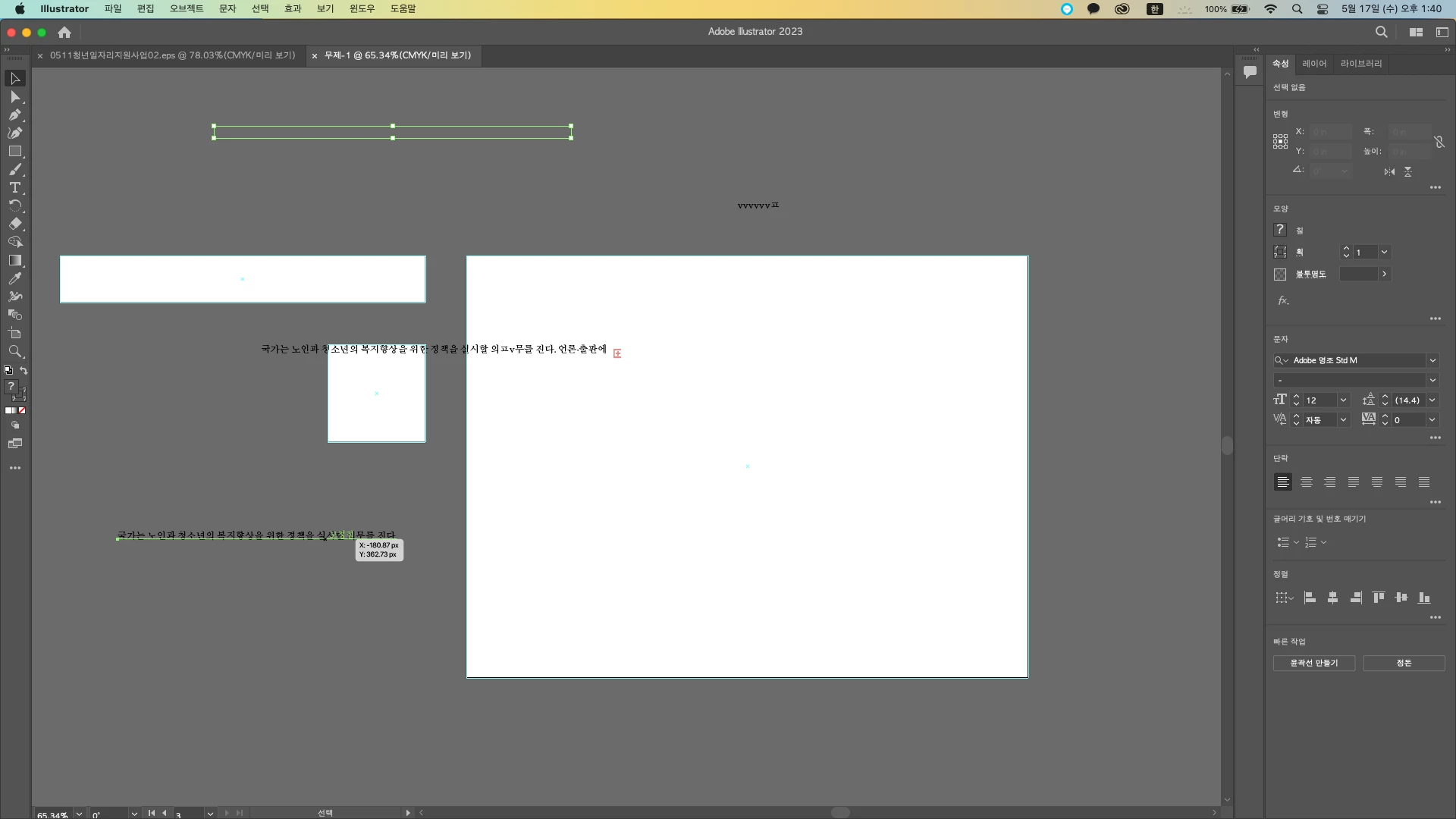Open the comments panel icon
The width and height of the screenshot is (1456, 819).
pyautogui.click(x=1250, y=72)
